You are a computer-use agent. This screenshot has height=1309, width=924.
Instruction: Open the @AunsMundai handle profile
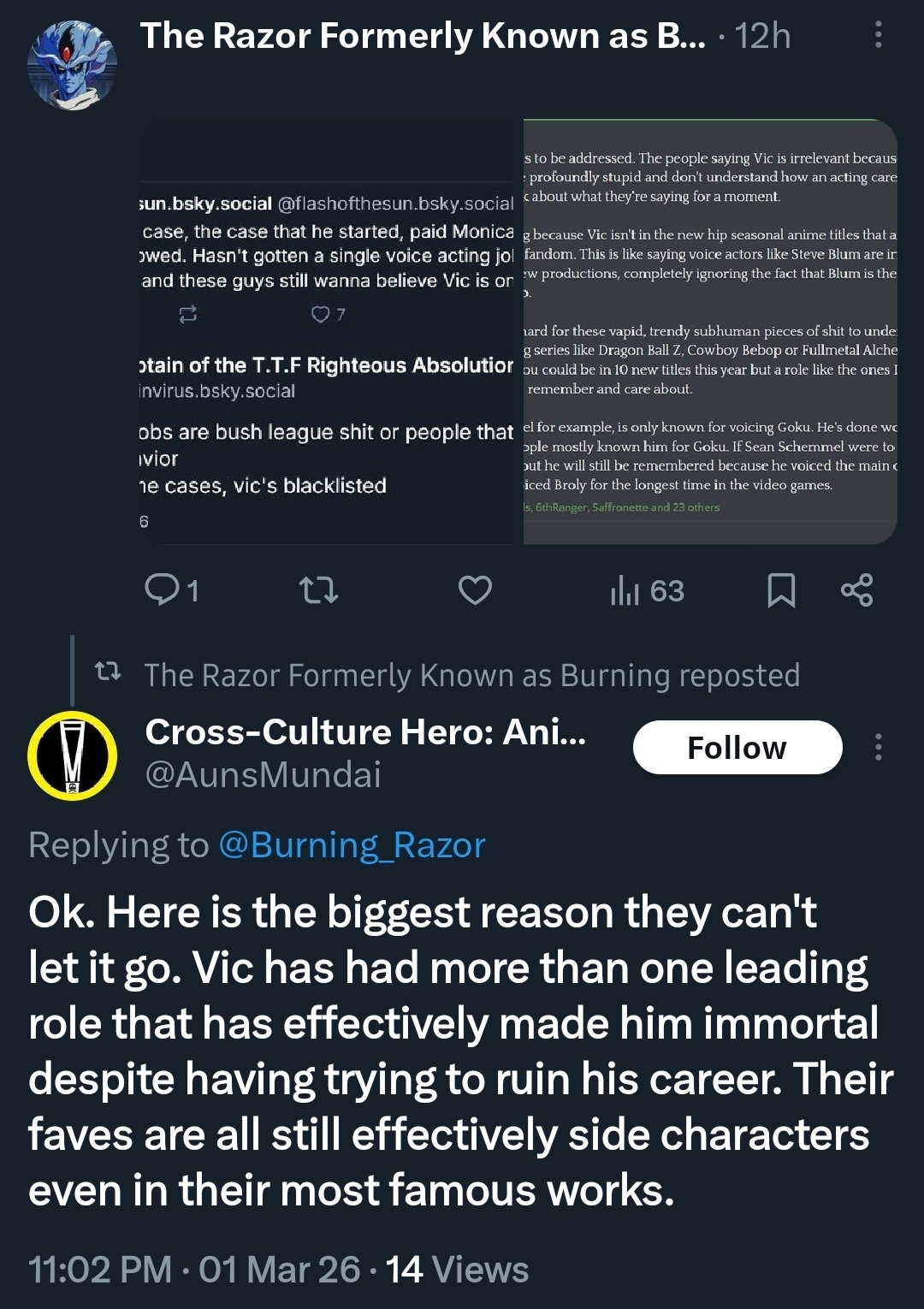click(263, 774)
